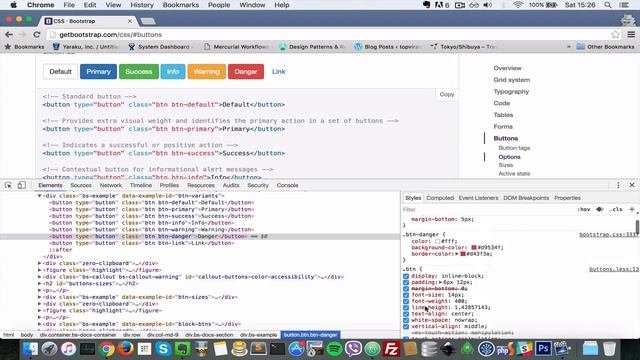Open the Event Listeners tab
The image size is (640, 360).
click(x=478, y=198)
